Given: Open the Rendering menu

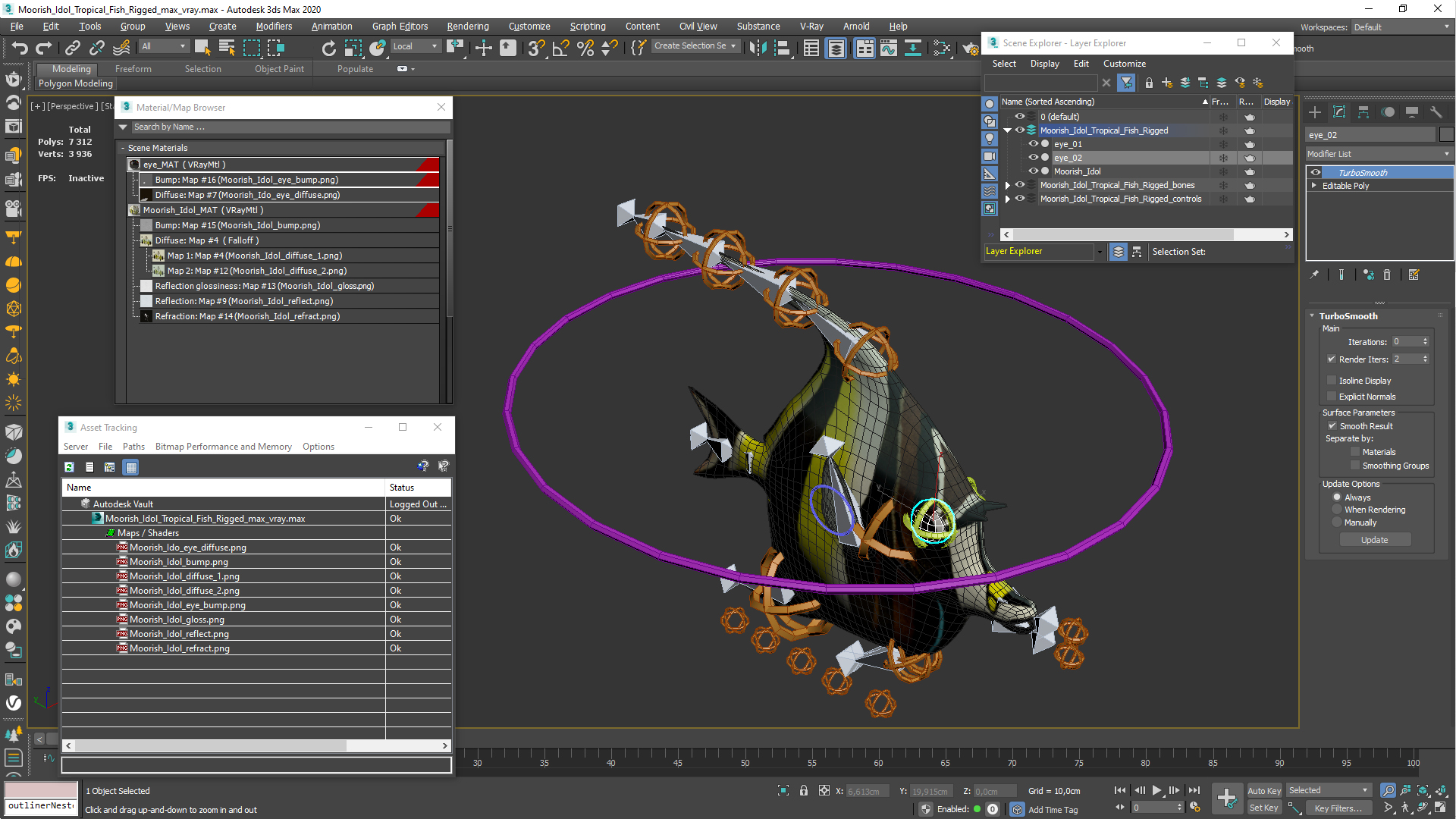Looking at the screenshot, I should coord(468,27).
